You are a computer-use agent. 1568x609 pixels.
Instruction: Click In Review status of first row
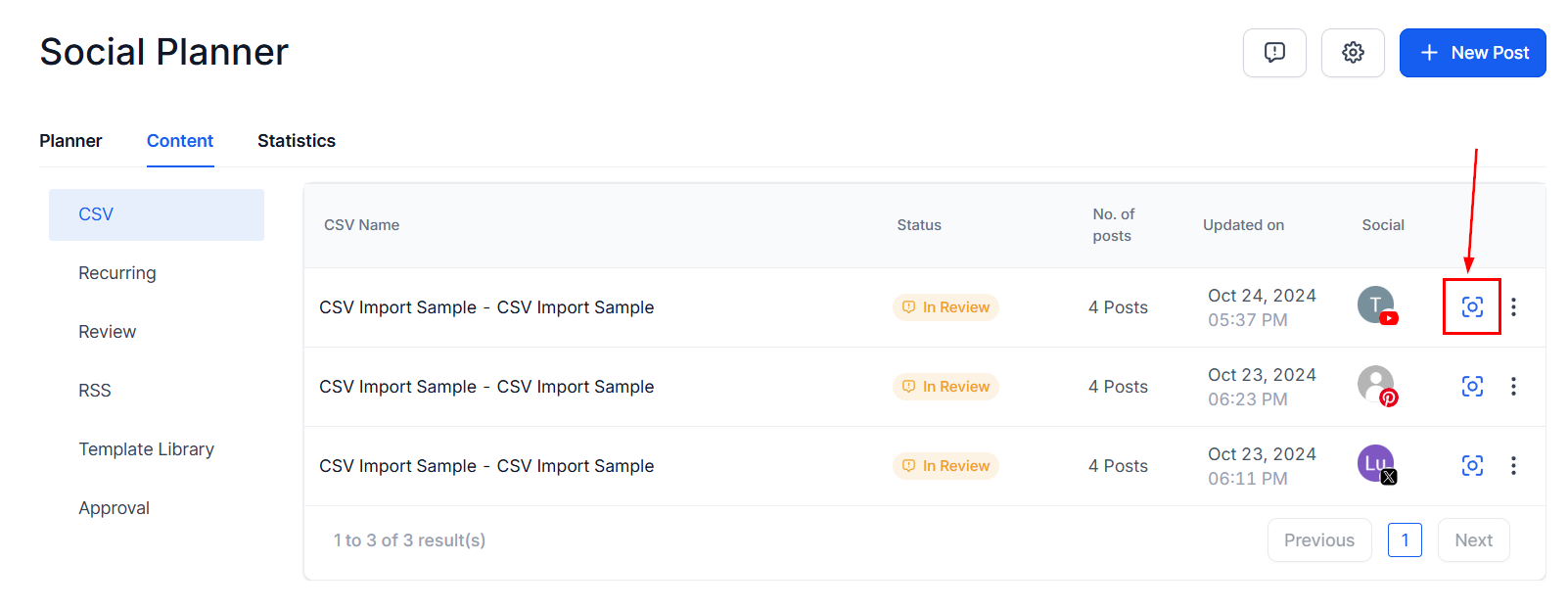[945, 307]
